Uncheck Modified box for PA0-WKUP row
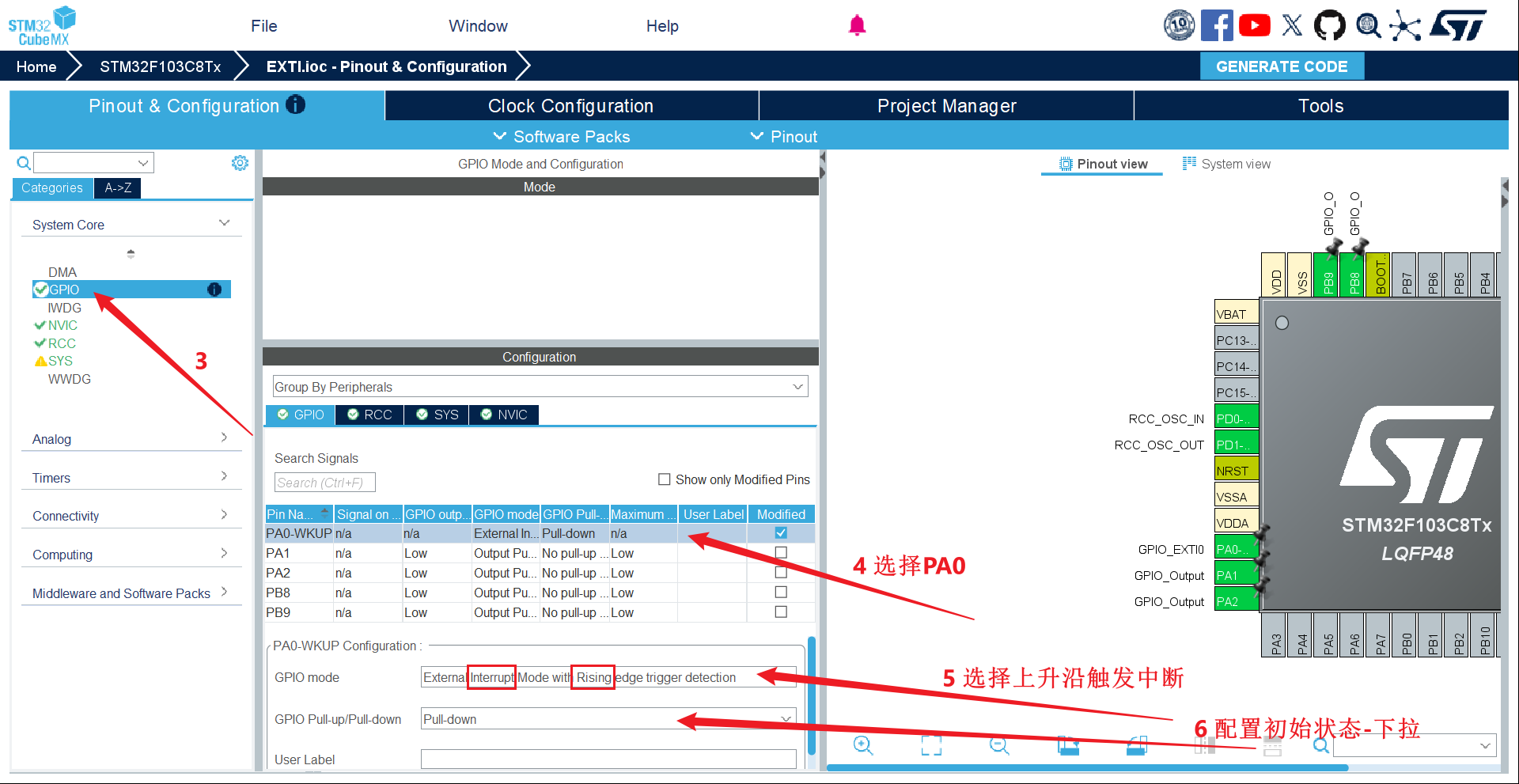The height and width of the screenshot is (784, 1519). (781, 533)
